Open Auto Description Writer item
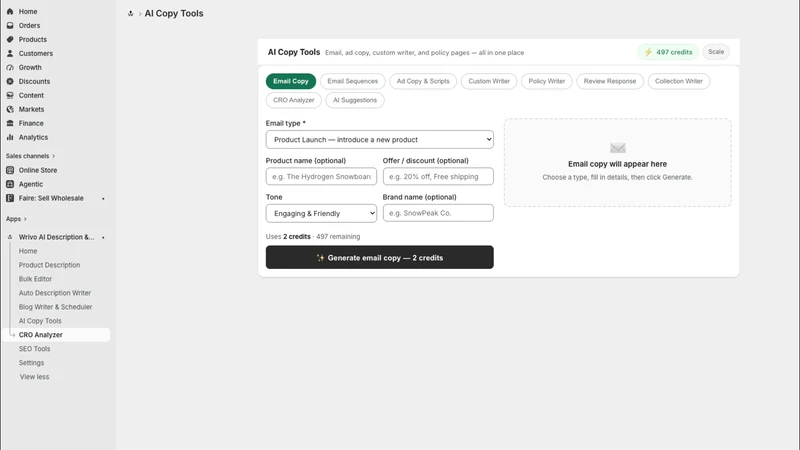Viewport: 800px width, 450px height. (x=55, y=293)
